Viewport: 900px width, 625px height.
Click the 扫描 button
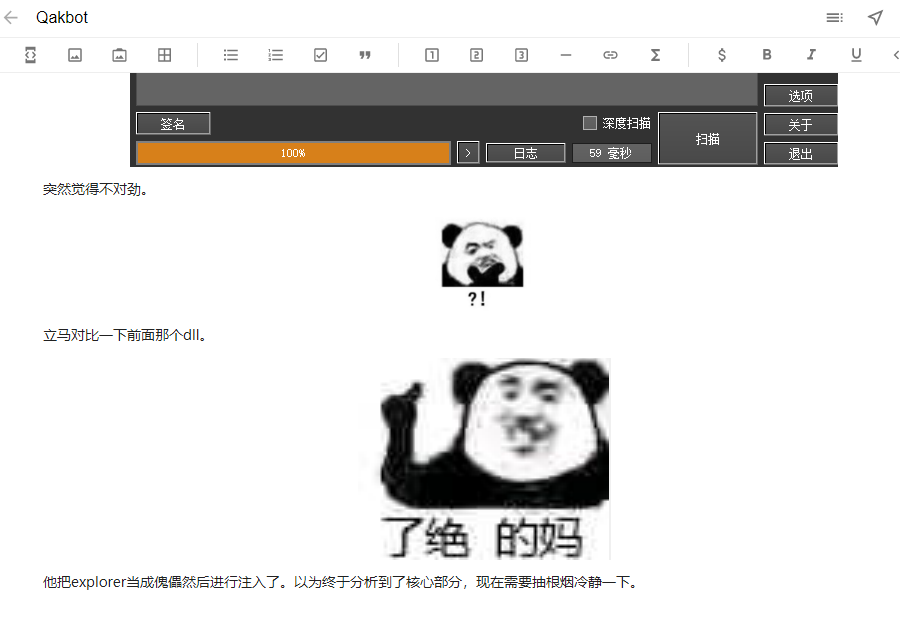707,138
